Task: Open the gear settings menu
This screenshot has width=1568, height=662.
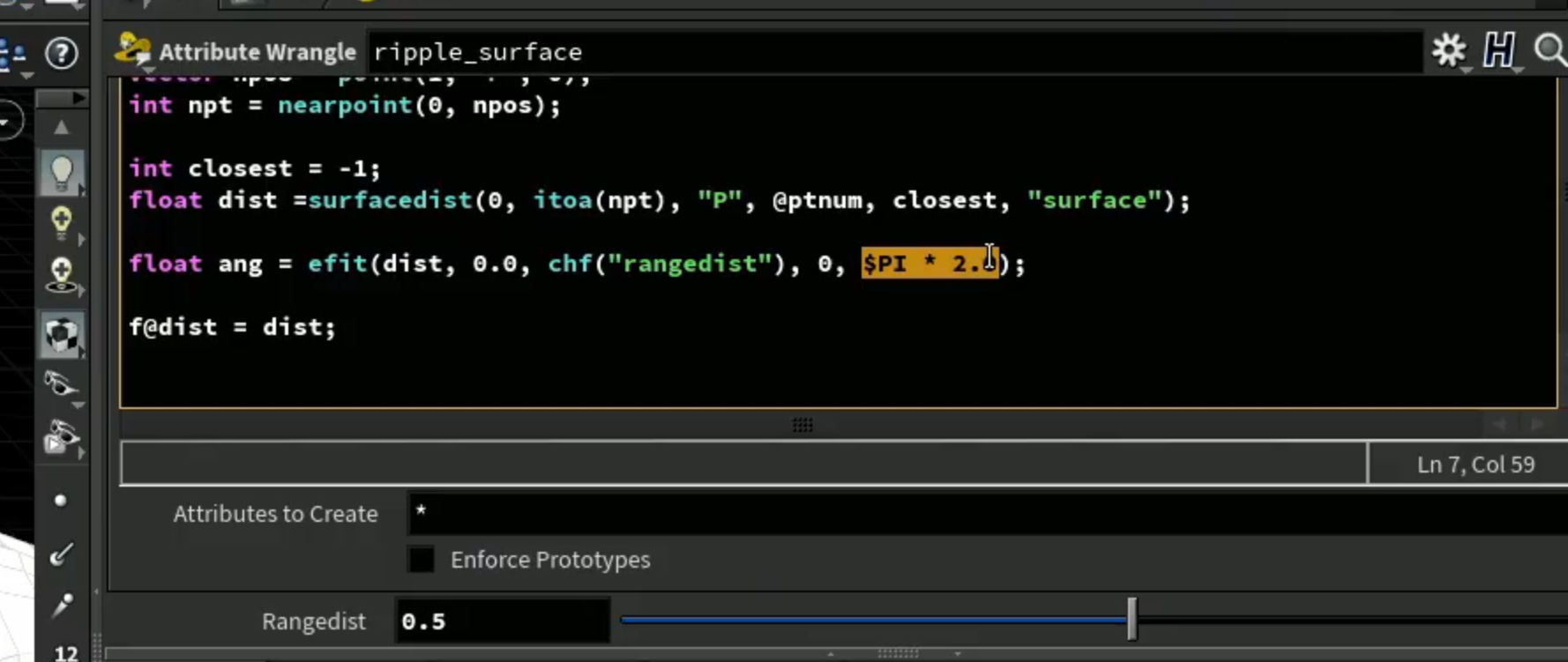Action: coord(1448,50)
